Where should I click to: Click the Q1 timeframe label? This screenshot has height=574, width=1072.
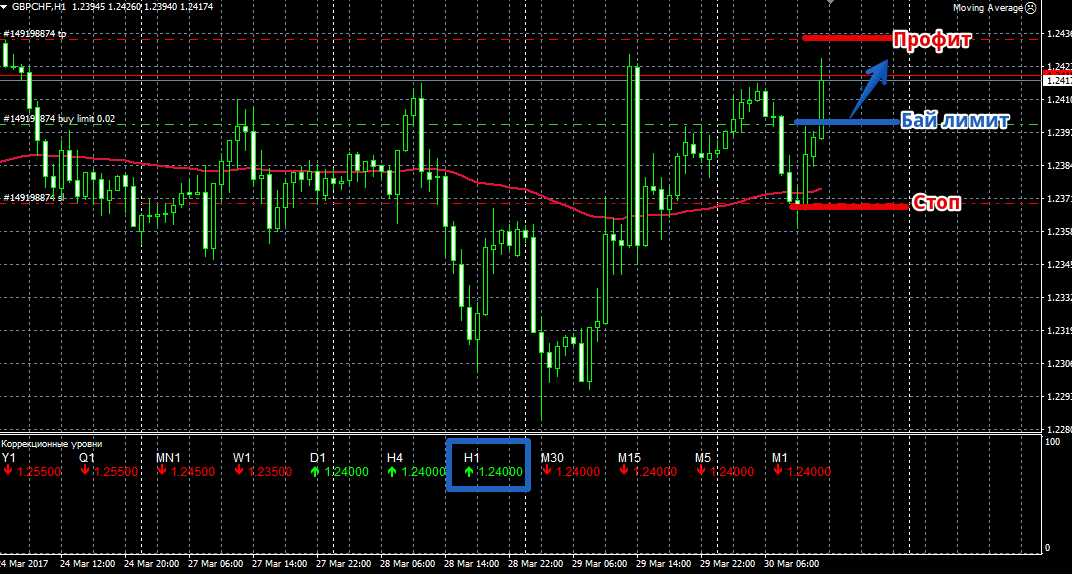coord(86,458)
